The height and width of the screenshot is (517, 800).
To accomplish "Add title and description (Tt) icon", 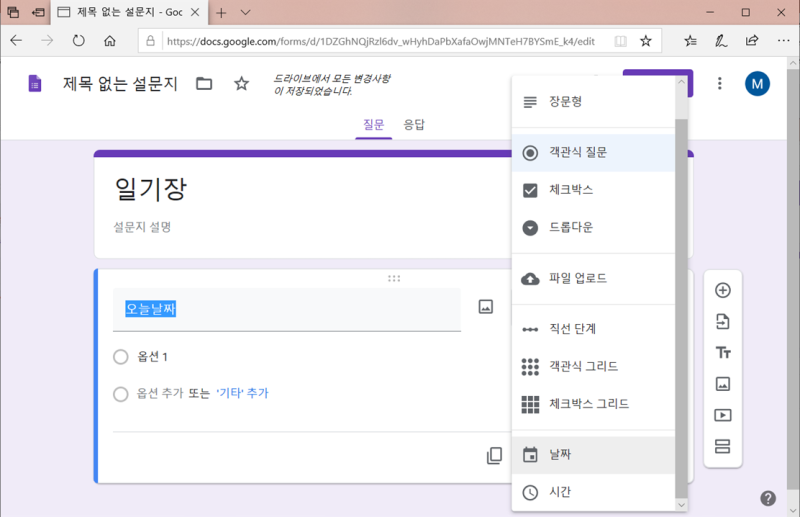I will point(722,353).
